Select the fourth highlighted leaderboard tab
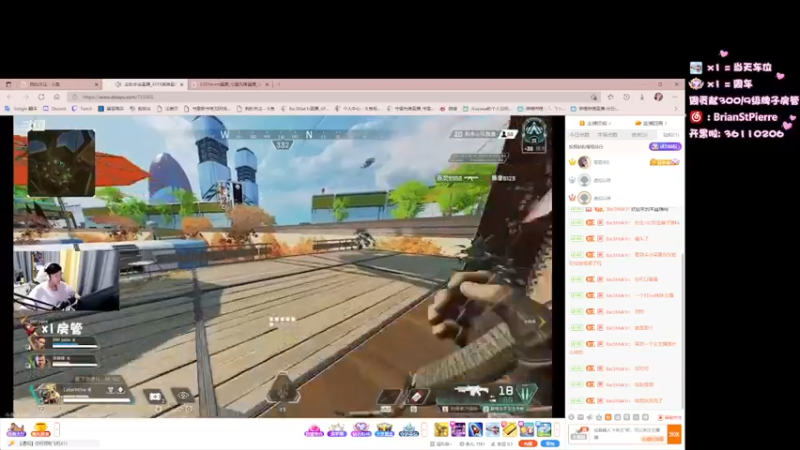 [x=670, y=135]
